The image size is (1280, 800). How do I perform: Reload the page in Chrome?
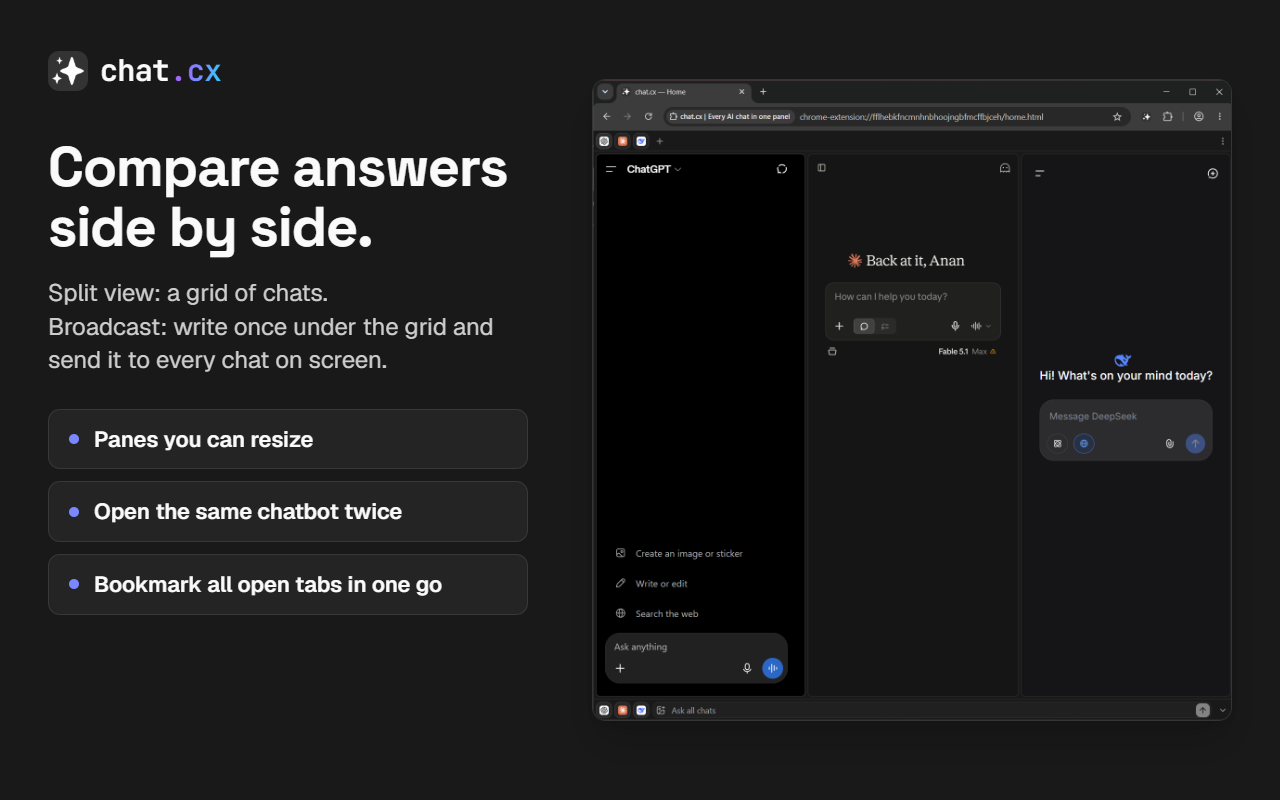[x=648, y=117]
